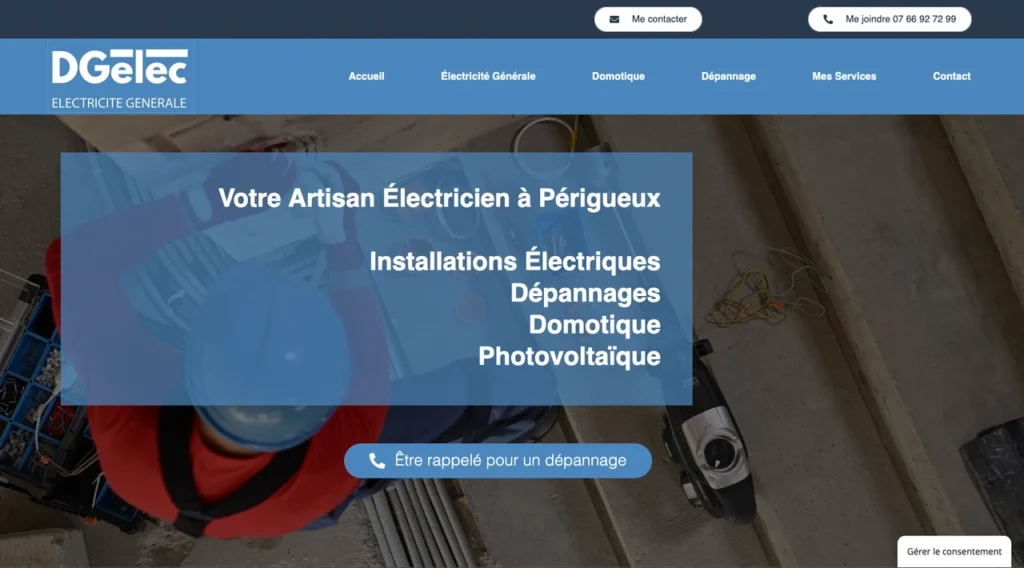Viewport: 1024px width, 568px height.
Task: Click the Installations Électriques text
Action: [515, 261]
